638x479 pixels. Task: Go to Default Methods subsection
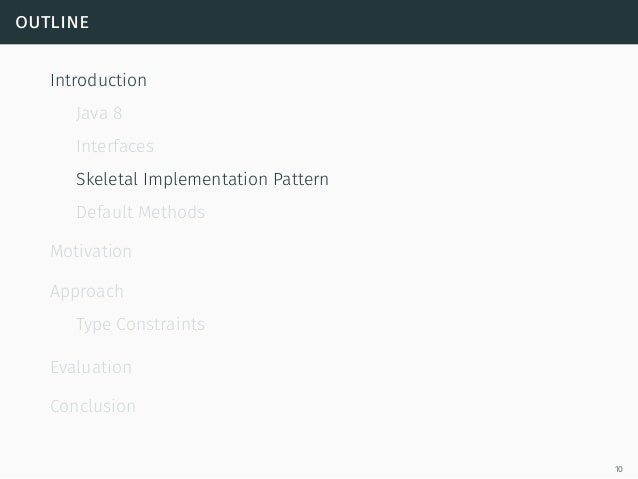click(x=140, y=212)
